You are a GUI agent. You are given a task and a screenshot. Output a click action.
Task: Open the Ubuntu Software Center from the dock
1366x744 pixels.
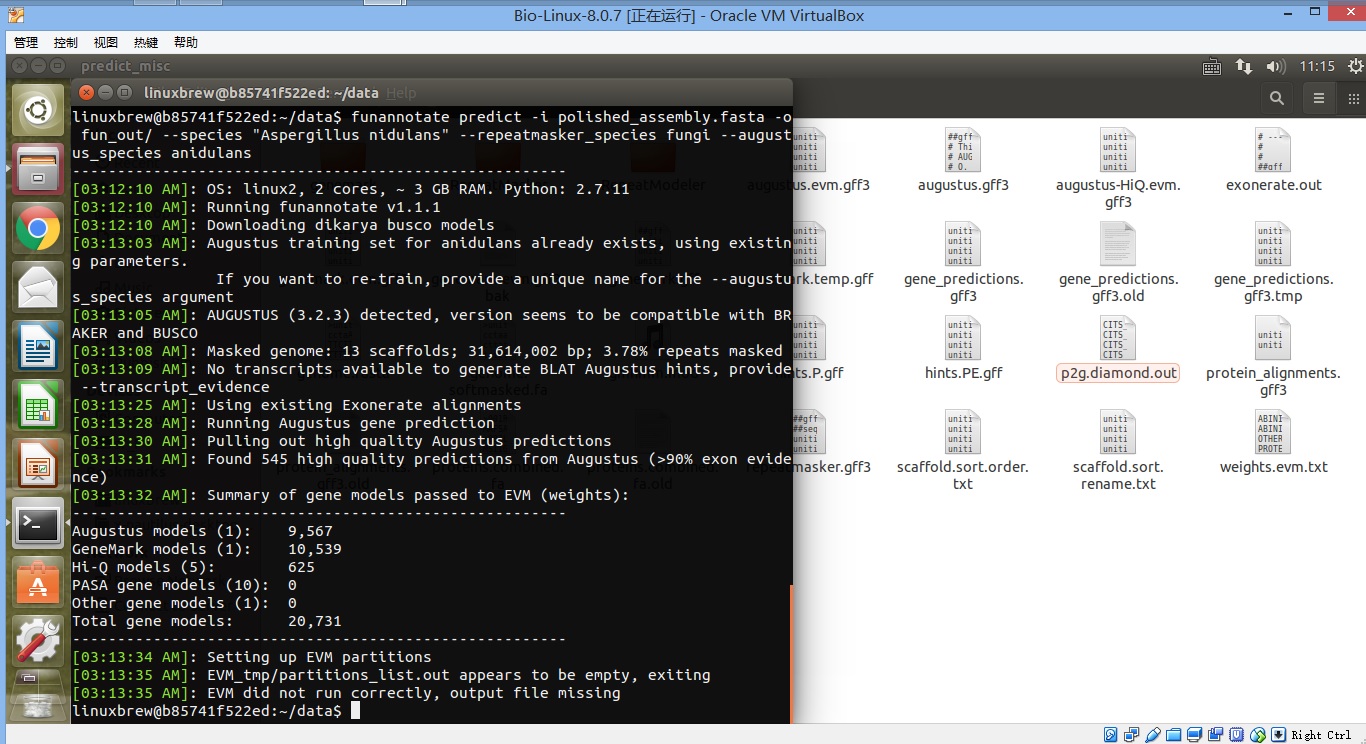[37, 582]
